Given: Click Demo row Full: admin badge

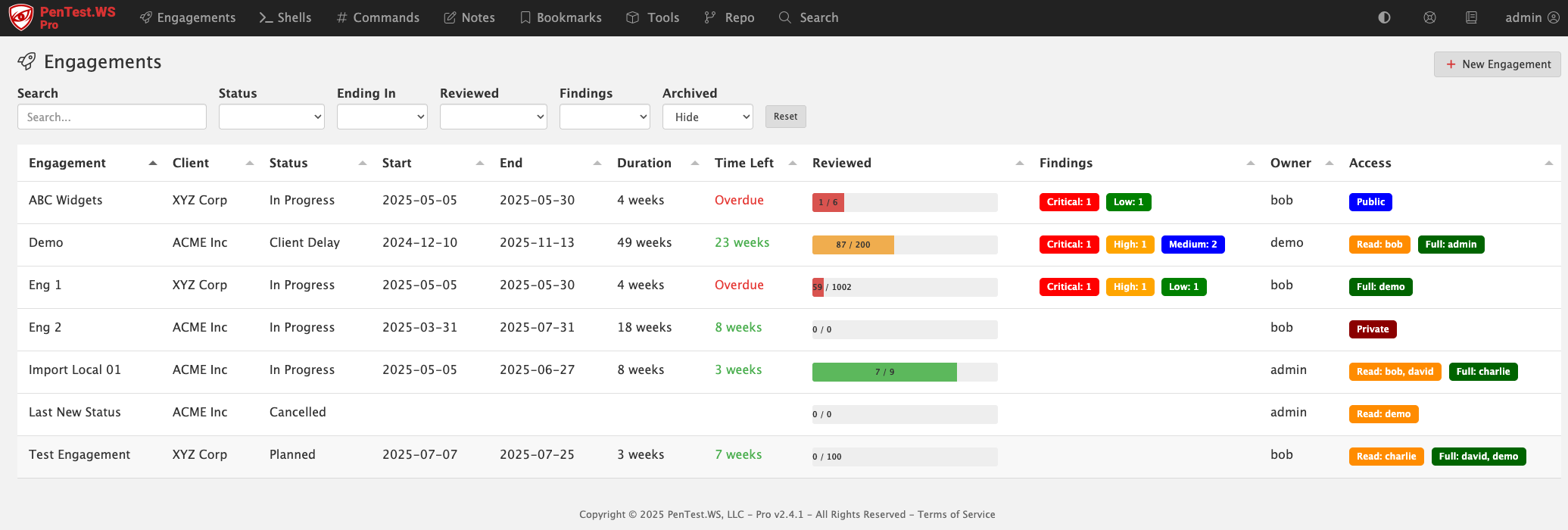Looking at the screenshot, I should (1451, 245).
